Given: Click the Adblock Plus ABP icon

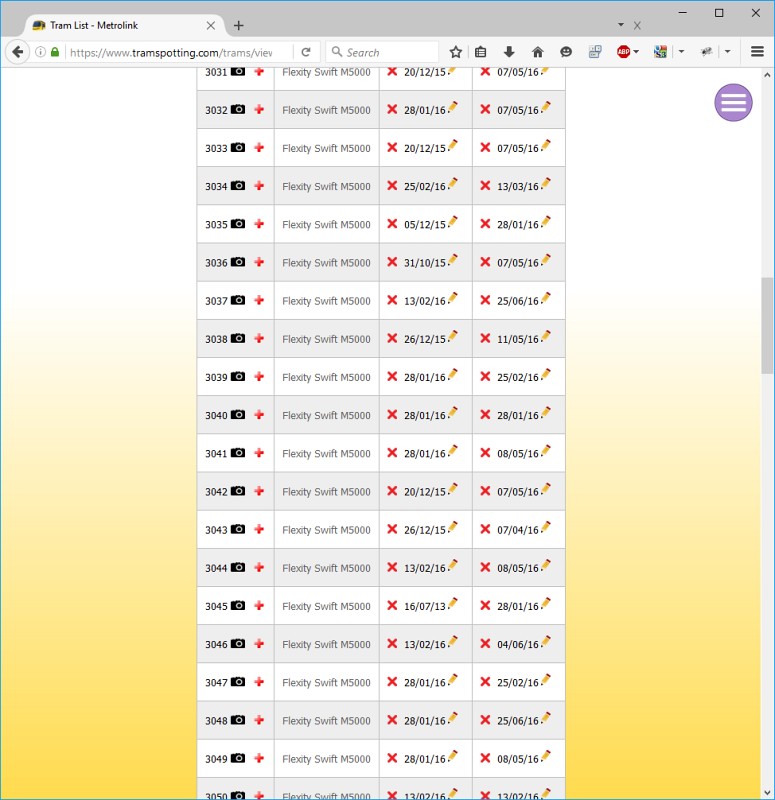Looking at the screenshot, I should click(x=623, y=52).
